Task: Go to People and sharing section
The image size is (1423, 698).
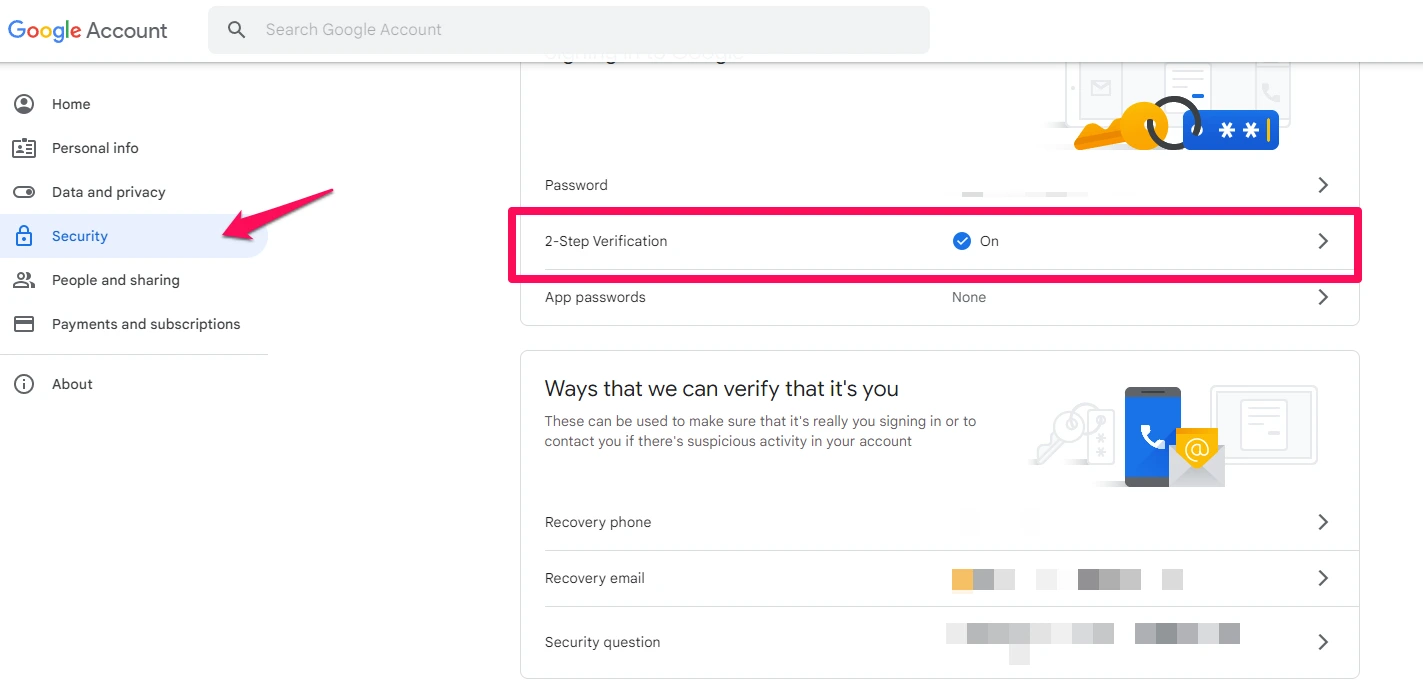Action: pyautogui.click(x=116, y=280)
